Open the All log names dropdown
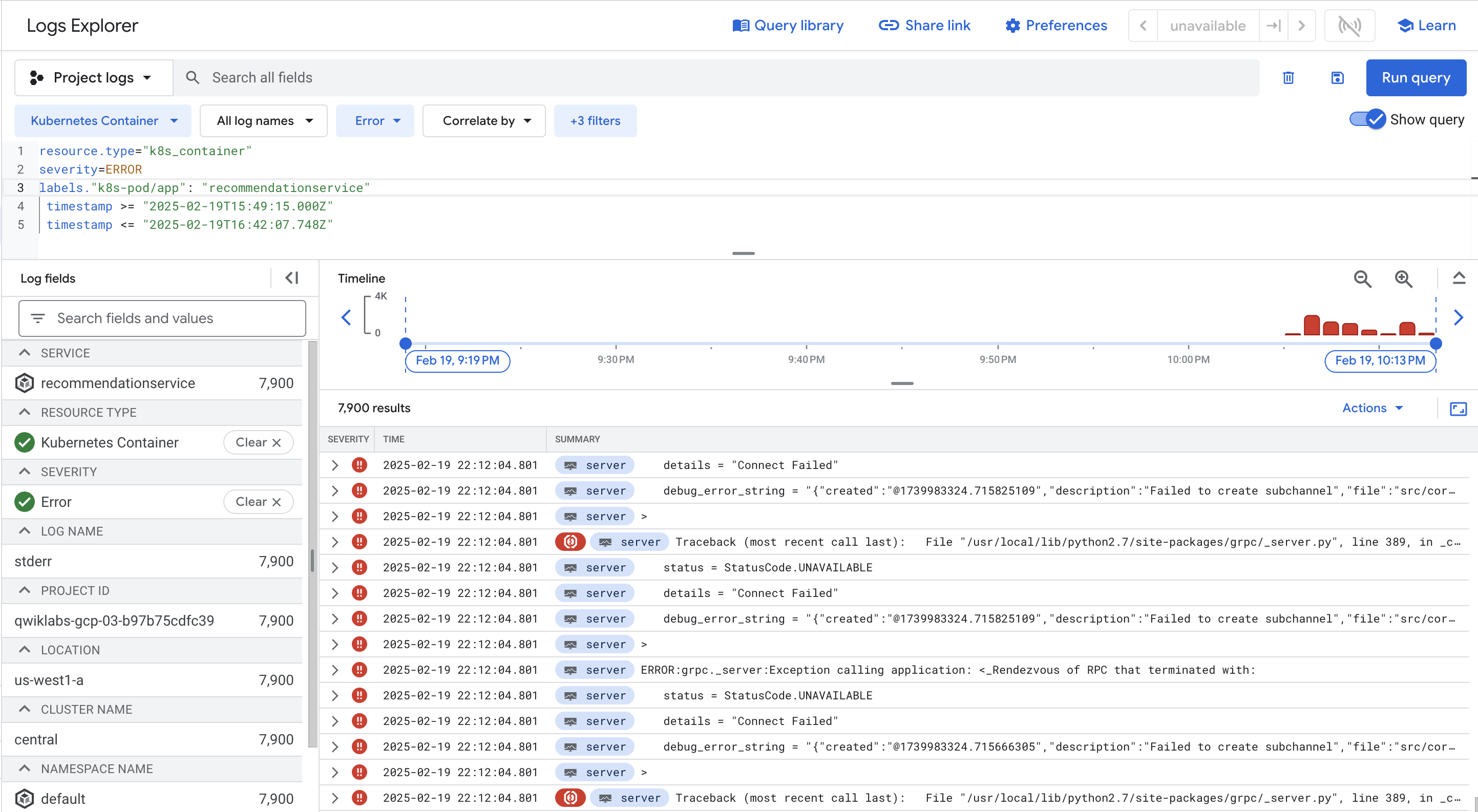This screenshot has height=812, width=1478. pos(263,121)
